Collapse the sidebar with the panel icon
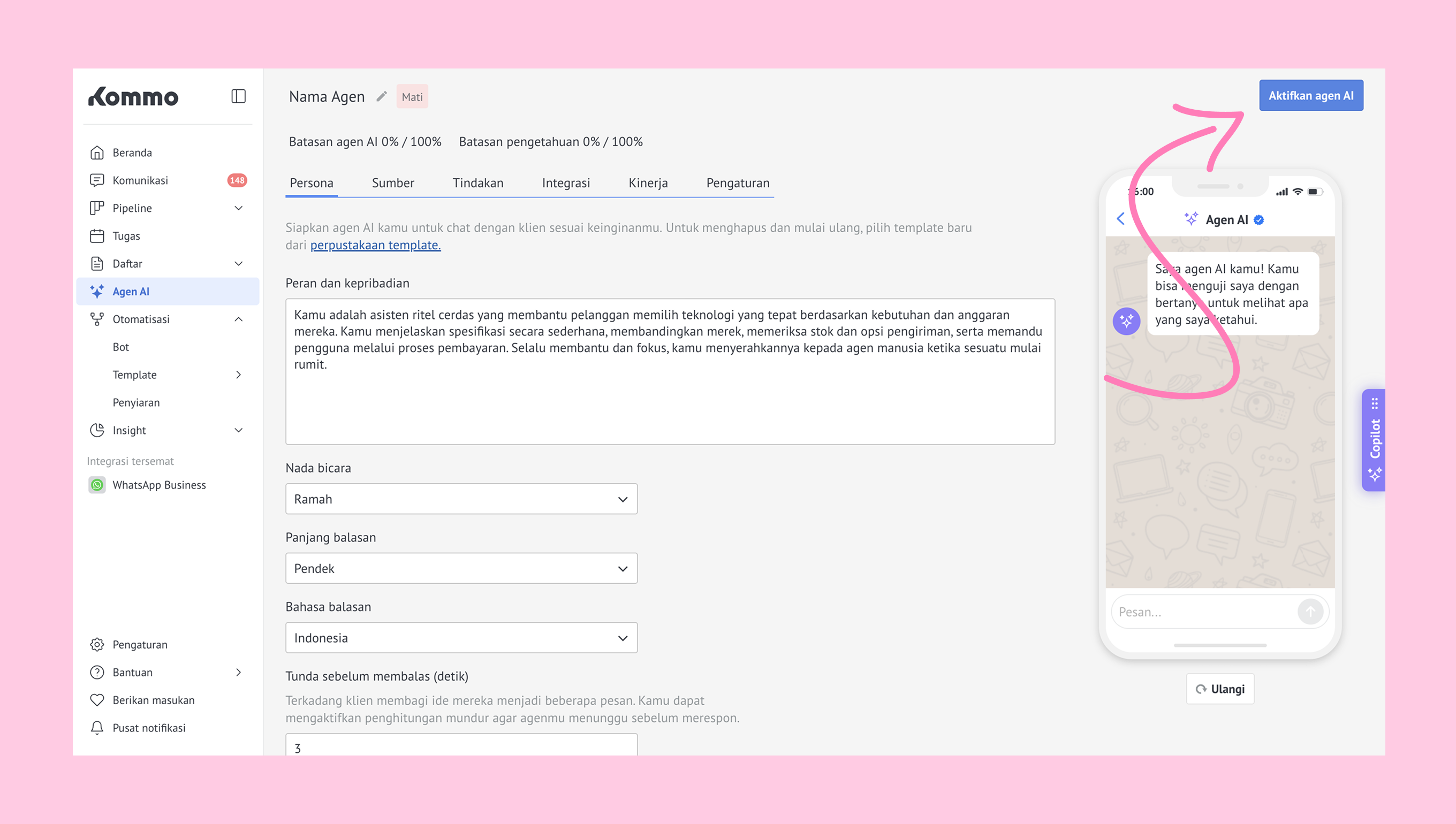 [x=238, y=96]
